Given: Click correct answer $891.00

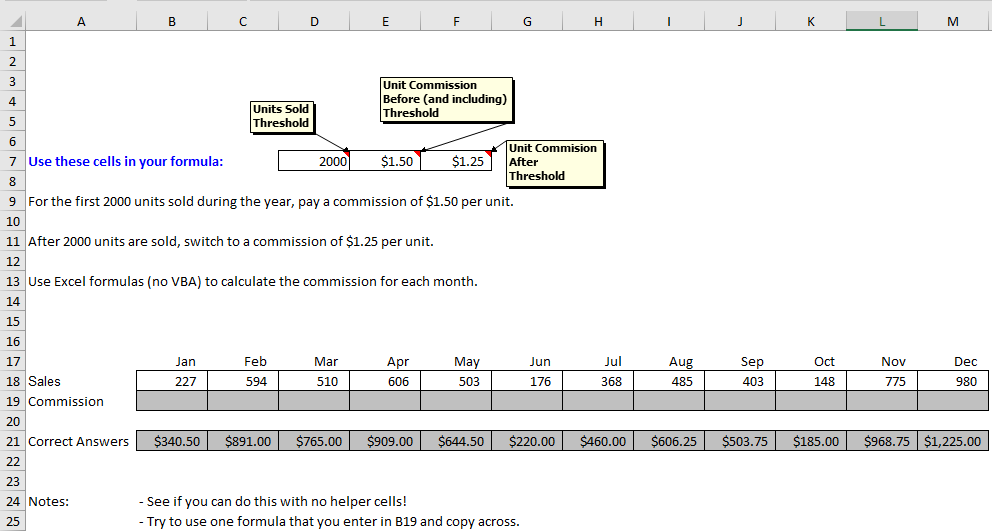Looking at the screenshot, I should (243, 441).
